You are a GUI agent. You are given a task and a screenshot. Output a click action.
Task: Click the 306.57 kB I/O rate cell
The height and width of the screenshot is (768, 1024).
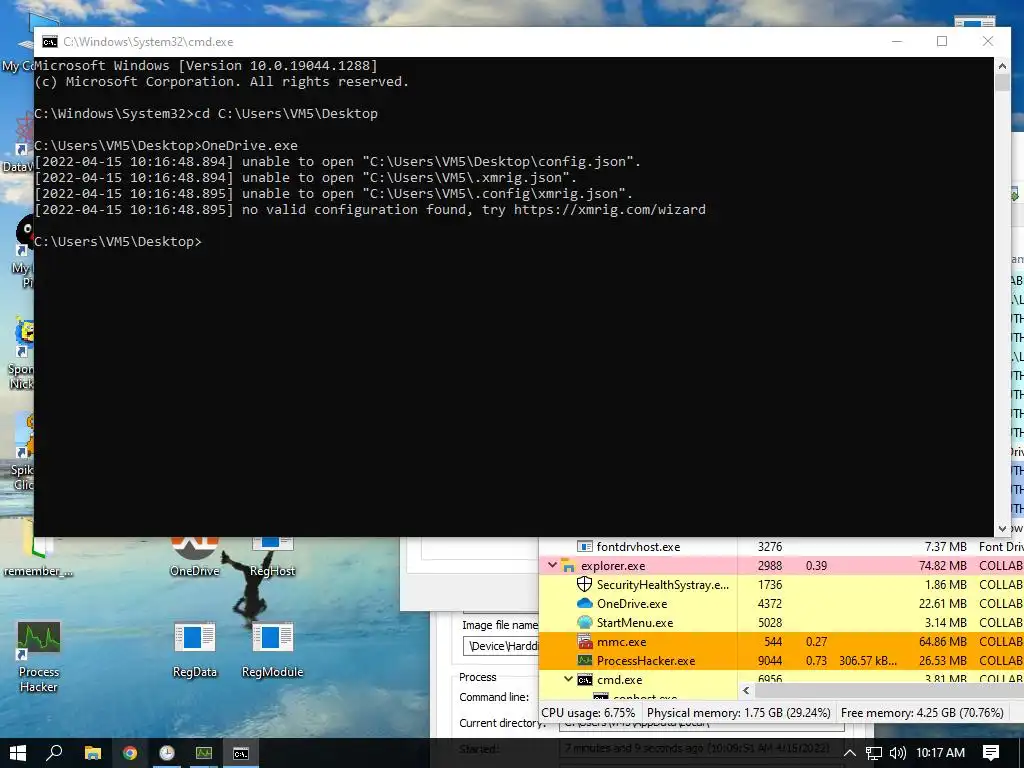coord(868,660)
